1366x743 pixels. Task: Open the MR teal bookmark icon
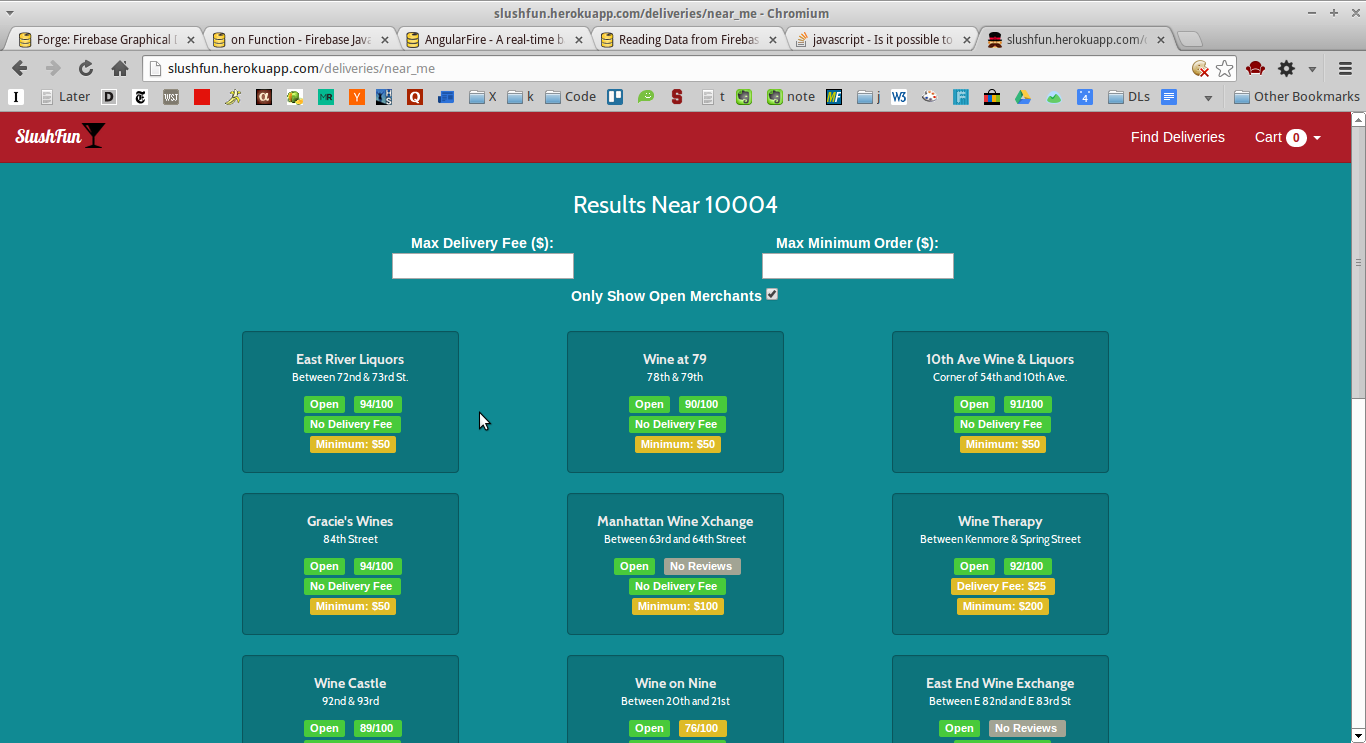coord(326,97)
